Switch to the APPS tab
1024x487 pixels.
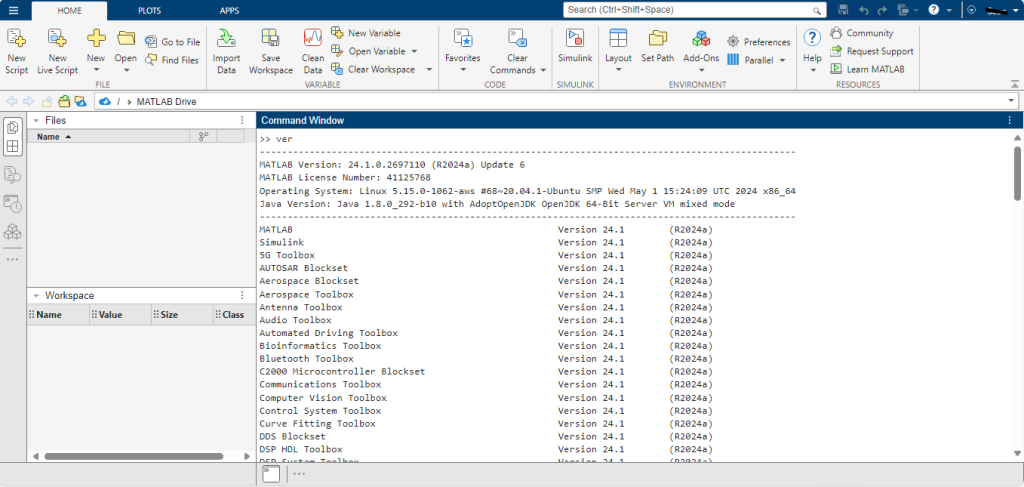coord(229,10)
